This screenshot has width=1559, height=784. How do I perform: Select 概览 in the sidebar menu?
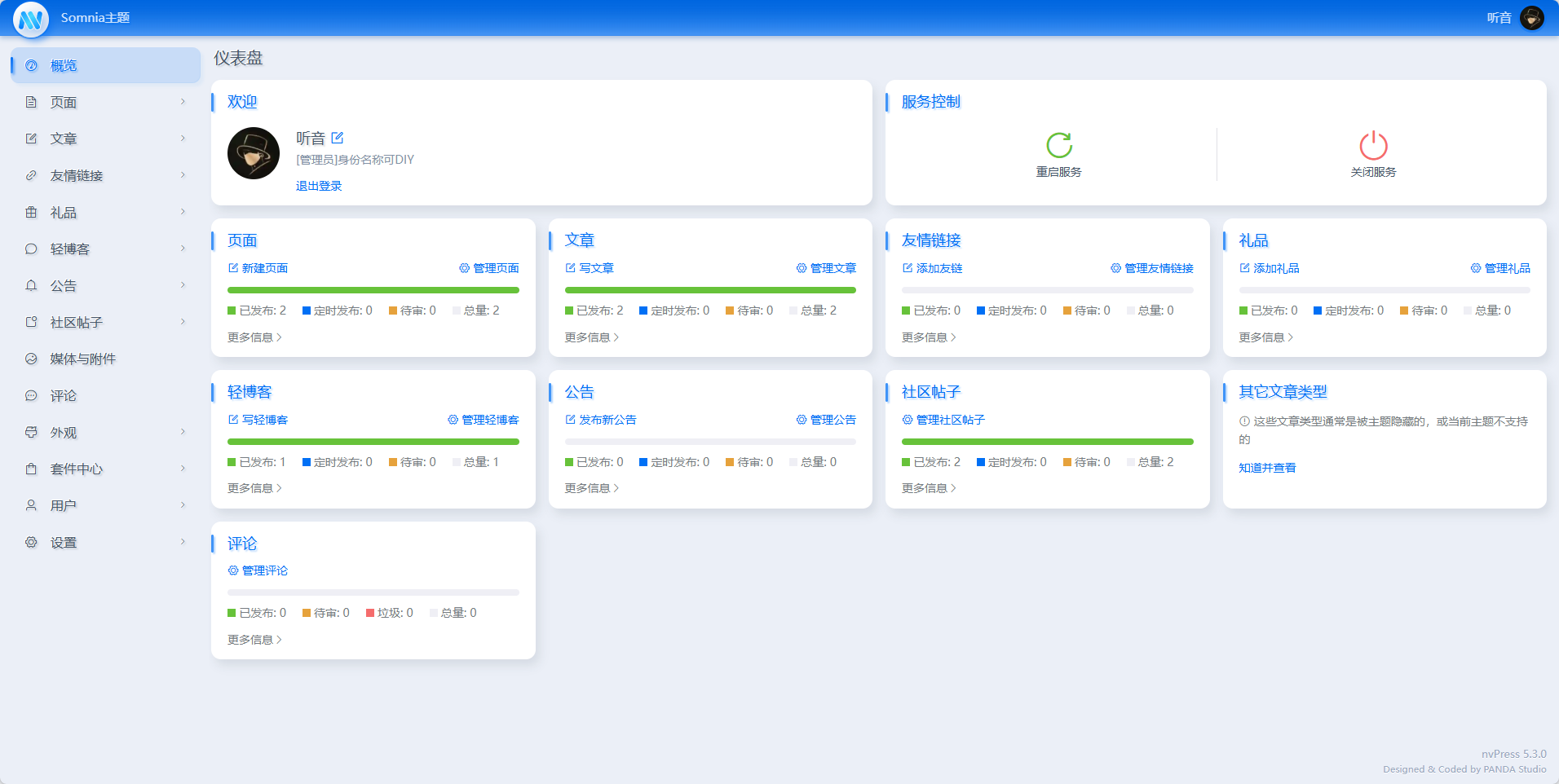tap(64, 65)
